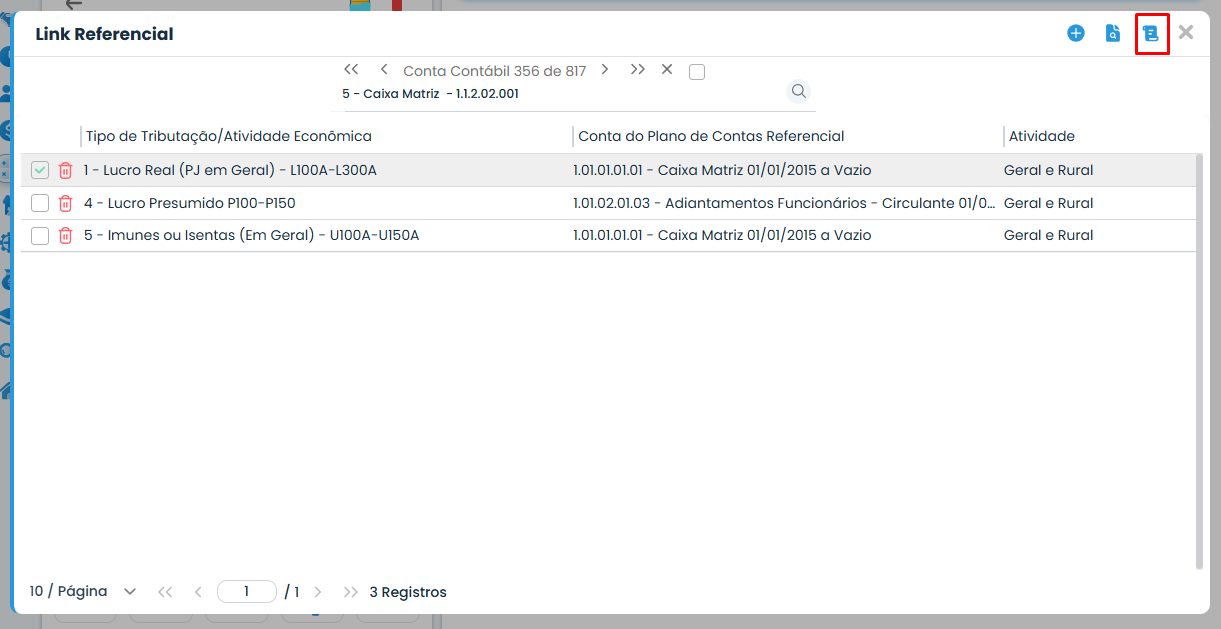Click Caixa Matriz cell in Imunes row

click(722, 236)
